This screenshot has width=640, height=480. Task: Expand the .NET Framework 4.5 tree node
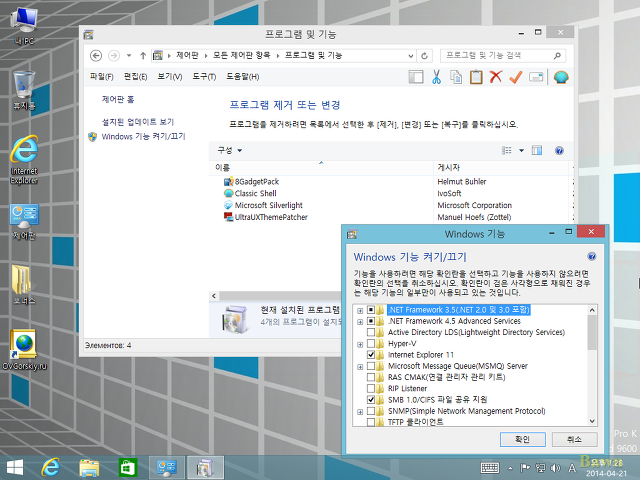coord(360,322)
